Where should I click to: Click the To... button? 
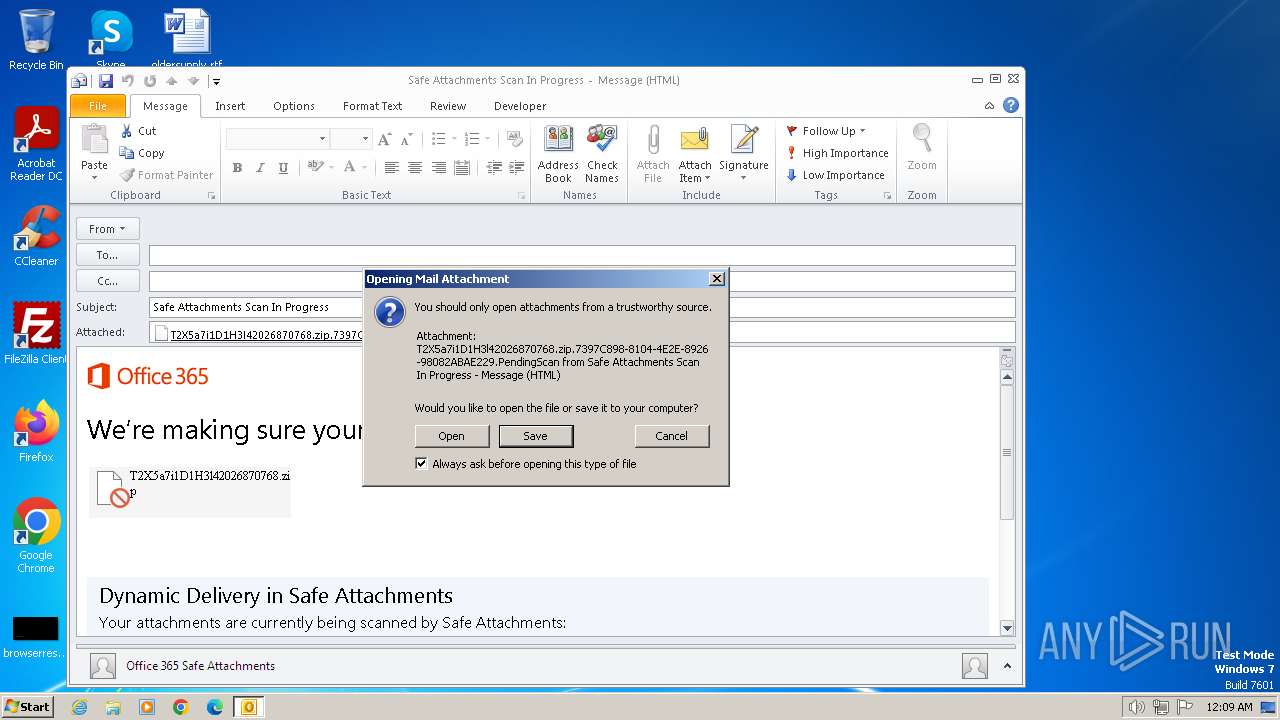pyautogui.click(x=107, y=255)
